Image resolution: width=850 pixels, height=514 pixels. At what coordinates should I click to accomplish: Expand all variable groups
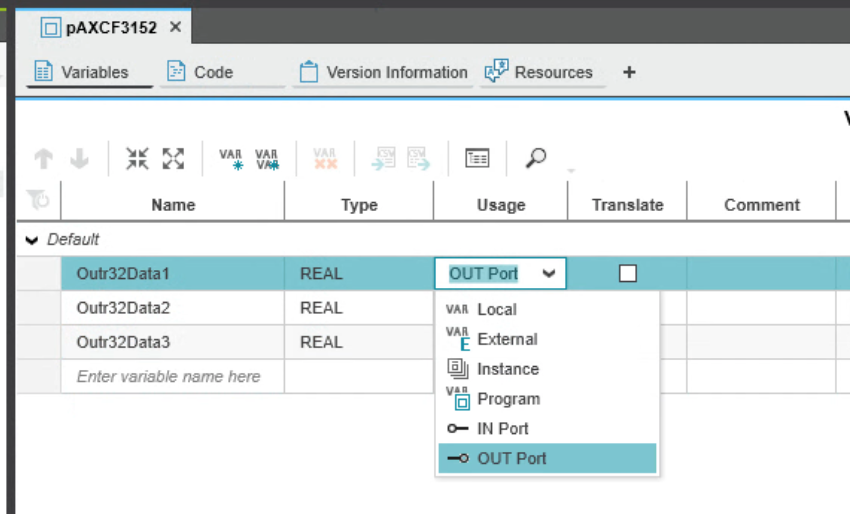point(173,159)
